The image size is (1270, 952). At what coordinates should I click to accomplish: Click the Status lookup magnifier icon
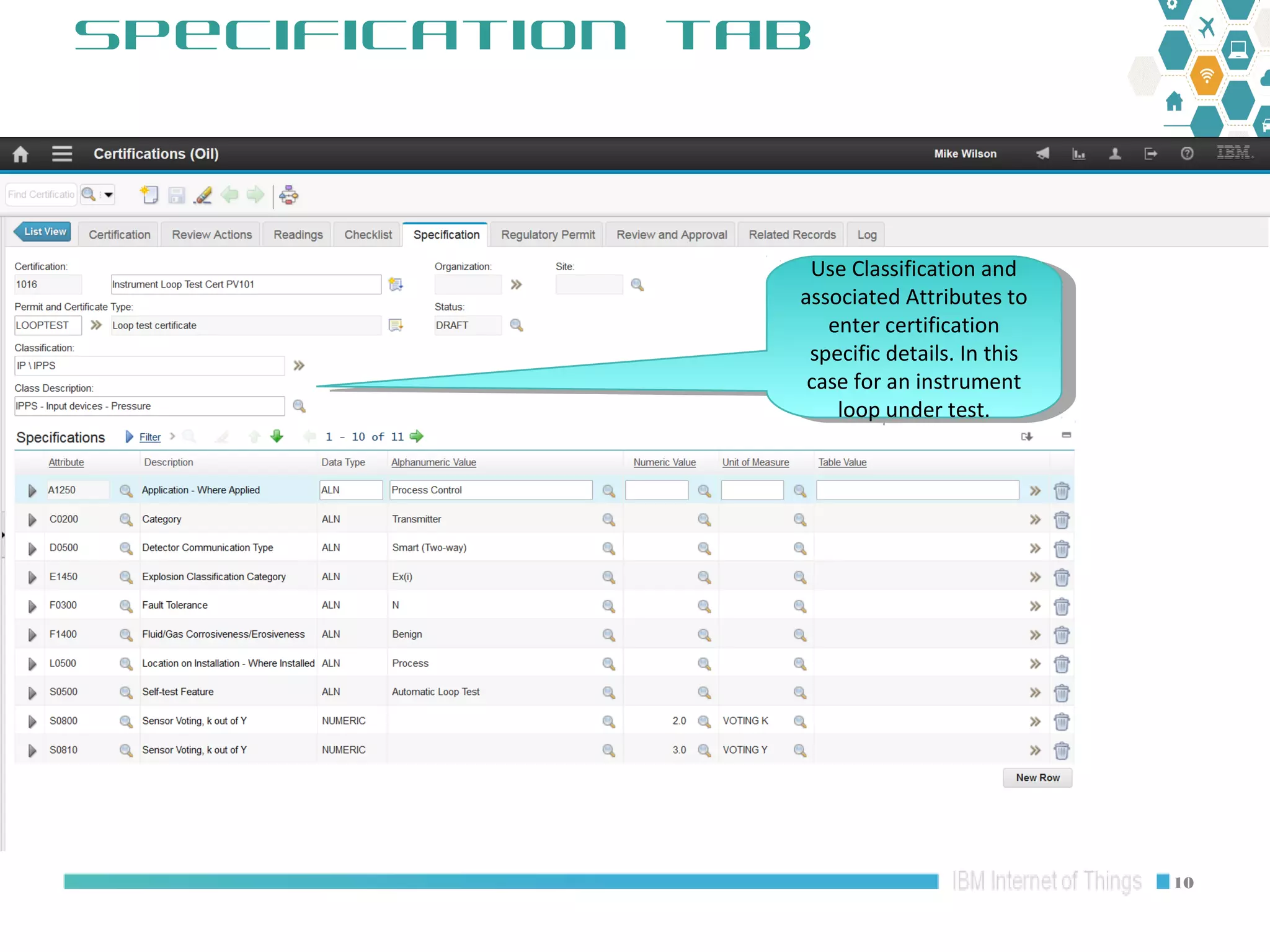pyautogui.click(x=517, y=325)
